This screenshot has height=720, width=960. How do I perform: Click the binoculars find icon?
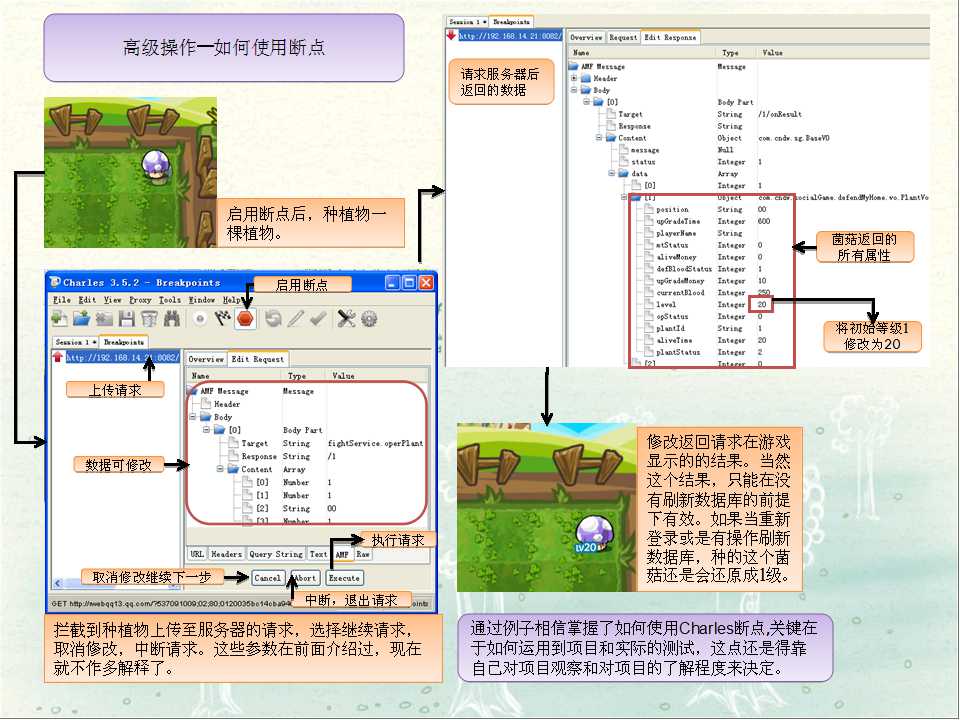click(171, 319)
